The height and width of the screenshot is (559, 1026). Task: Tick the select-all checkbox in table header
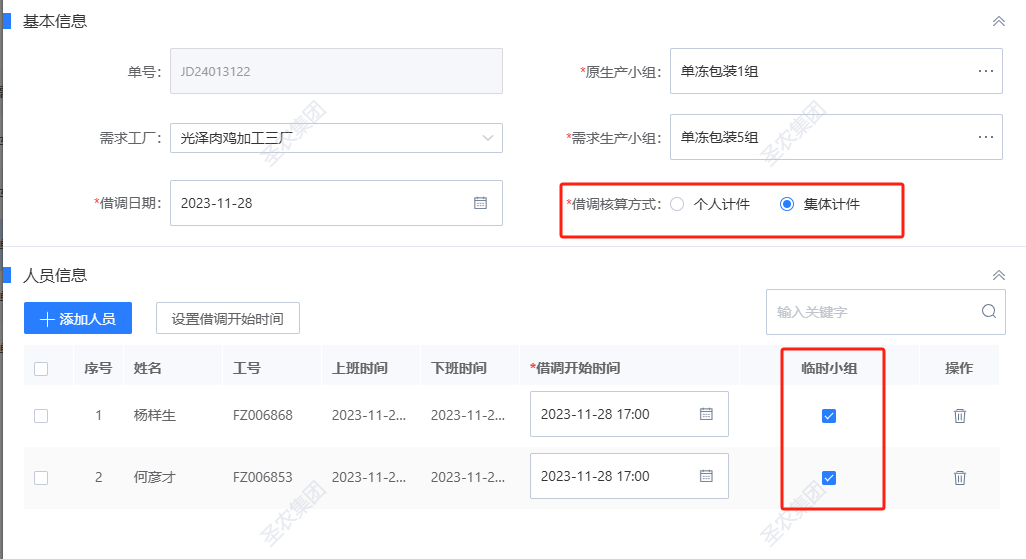click(41, 369)
